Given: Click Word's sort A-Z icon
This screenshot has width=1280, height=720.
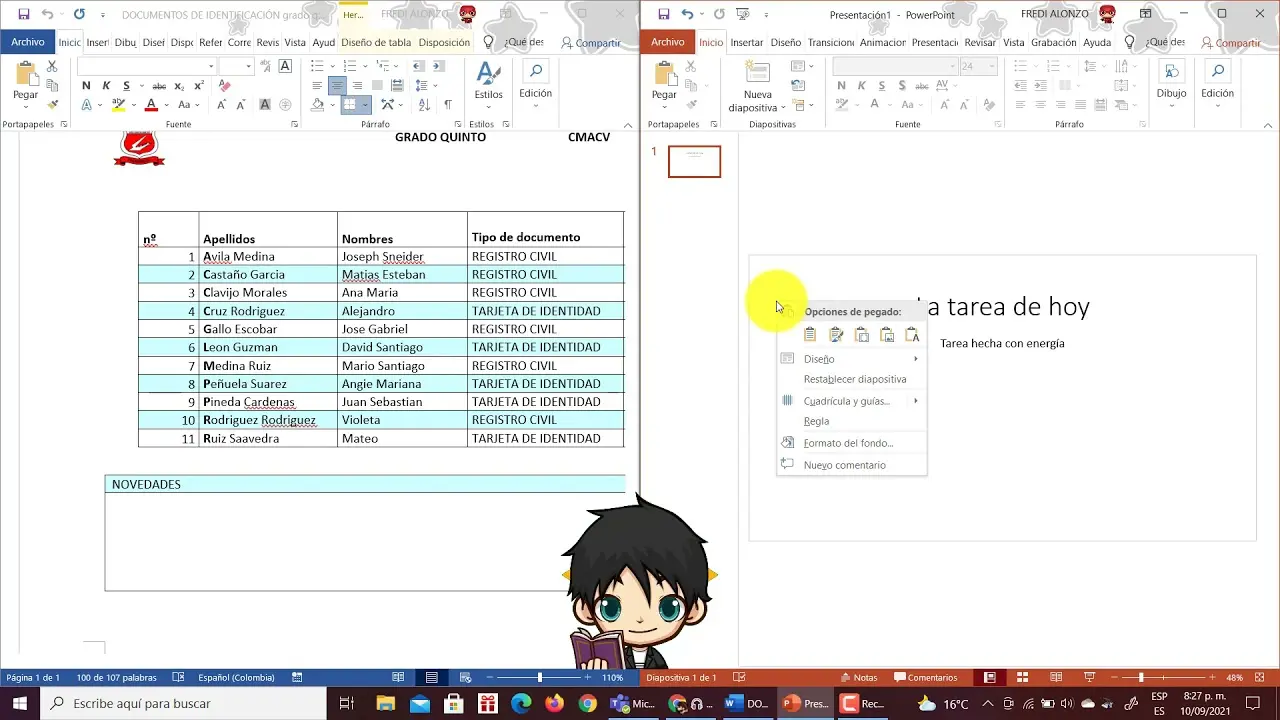Looking at the screenshot, I should click(x=423, y=104).
